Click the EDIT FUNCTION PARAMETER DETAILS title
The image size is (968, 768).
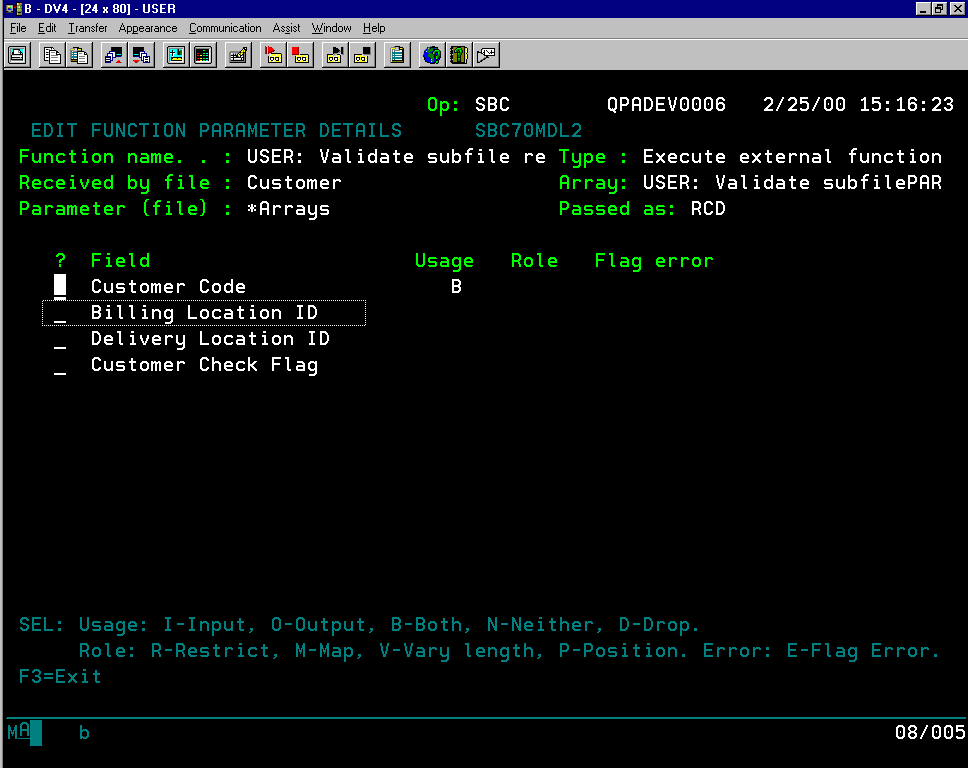click(x=216, y=131)
